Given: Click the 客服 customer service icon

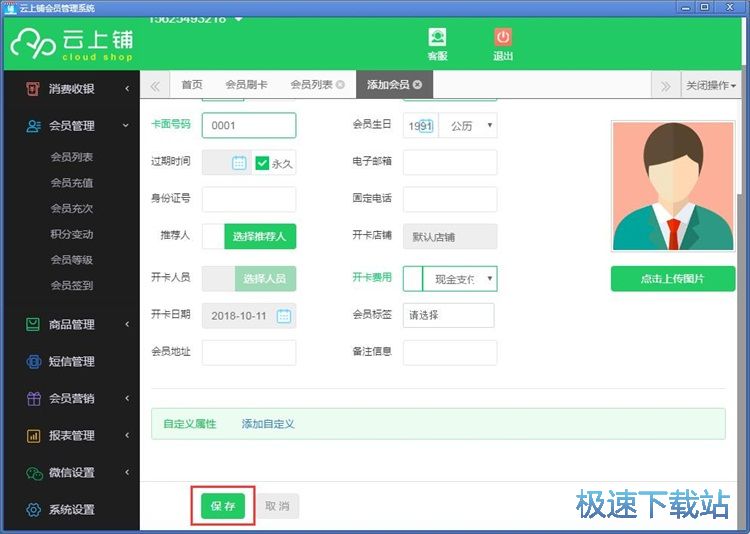Looking at the screenshot, I should click(437, 38).
